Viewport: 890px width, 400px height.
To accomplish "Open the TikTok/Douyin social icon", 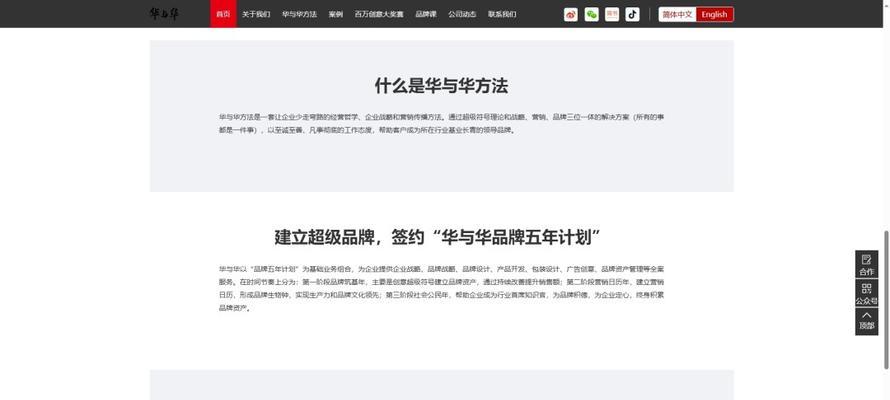I will (x=632, y=14).
